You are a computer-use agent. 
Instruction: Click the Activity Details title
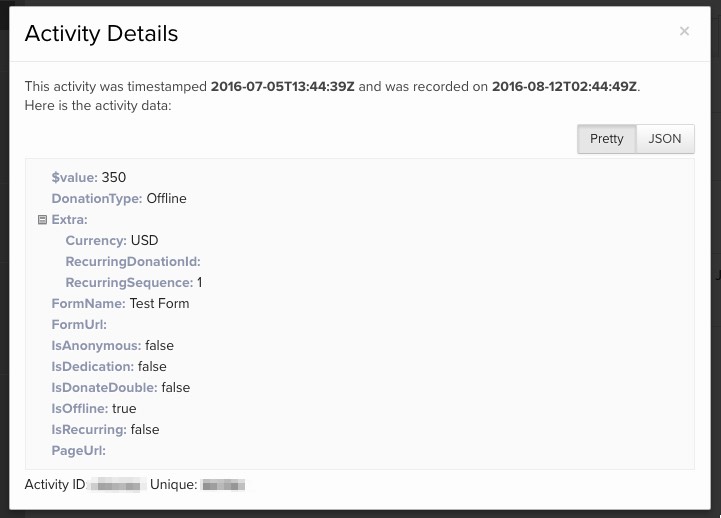point(101,33)
